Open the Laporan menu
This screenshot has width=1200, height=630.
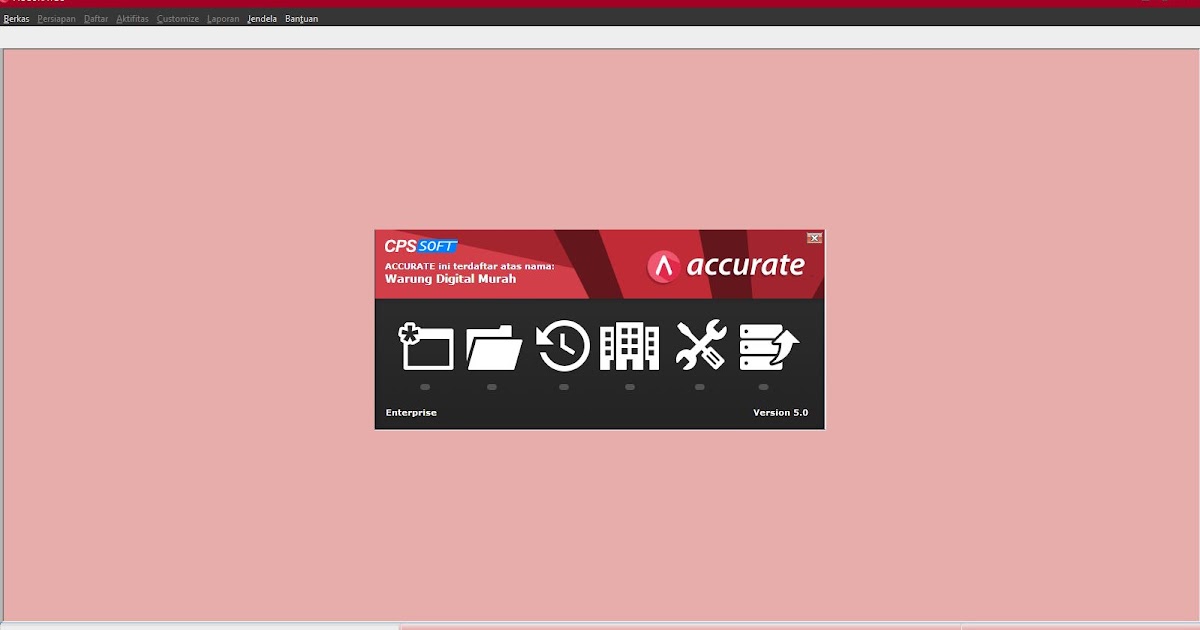point(223,19)
